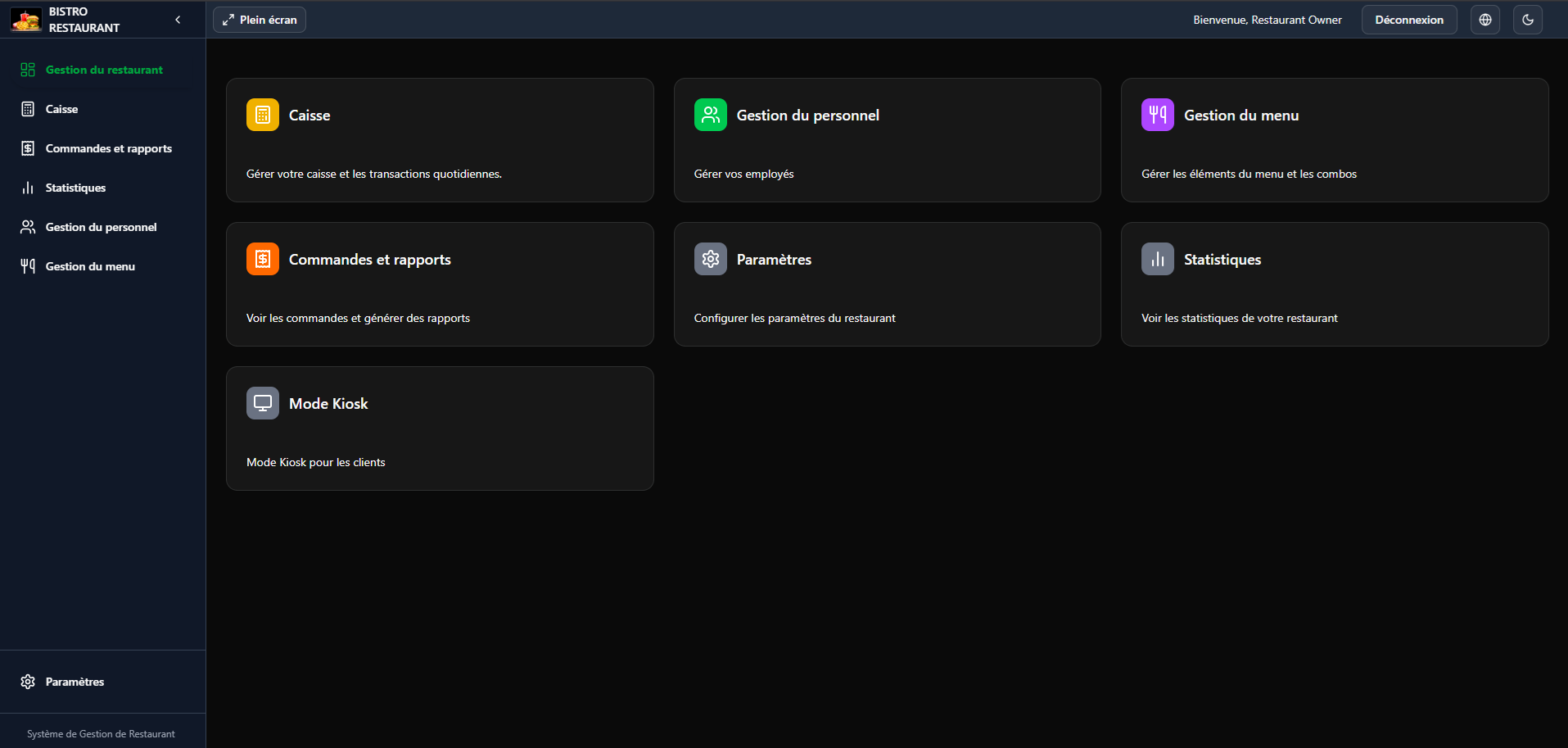This screenshot has width=1568, height=748.
Task: Open bottom Paramètres sidebar entry
Action: tap(74, 681)
